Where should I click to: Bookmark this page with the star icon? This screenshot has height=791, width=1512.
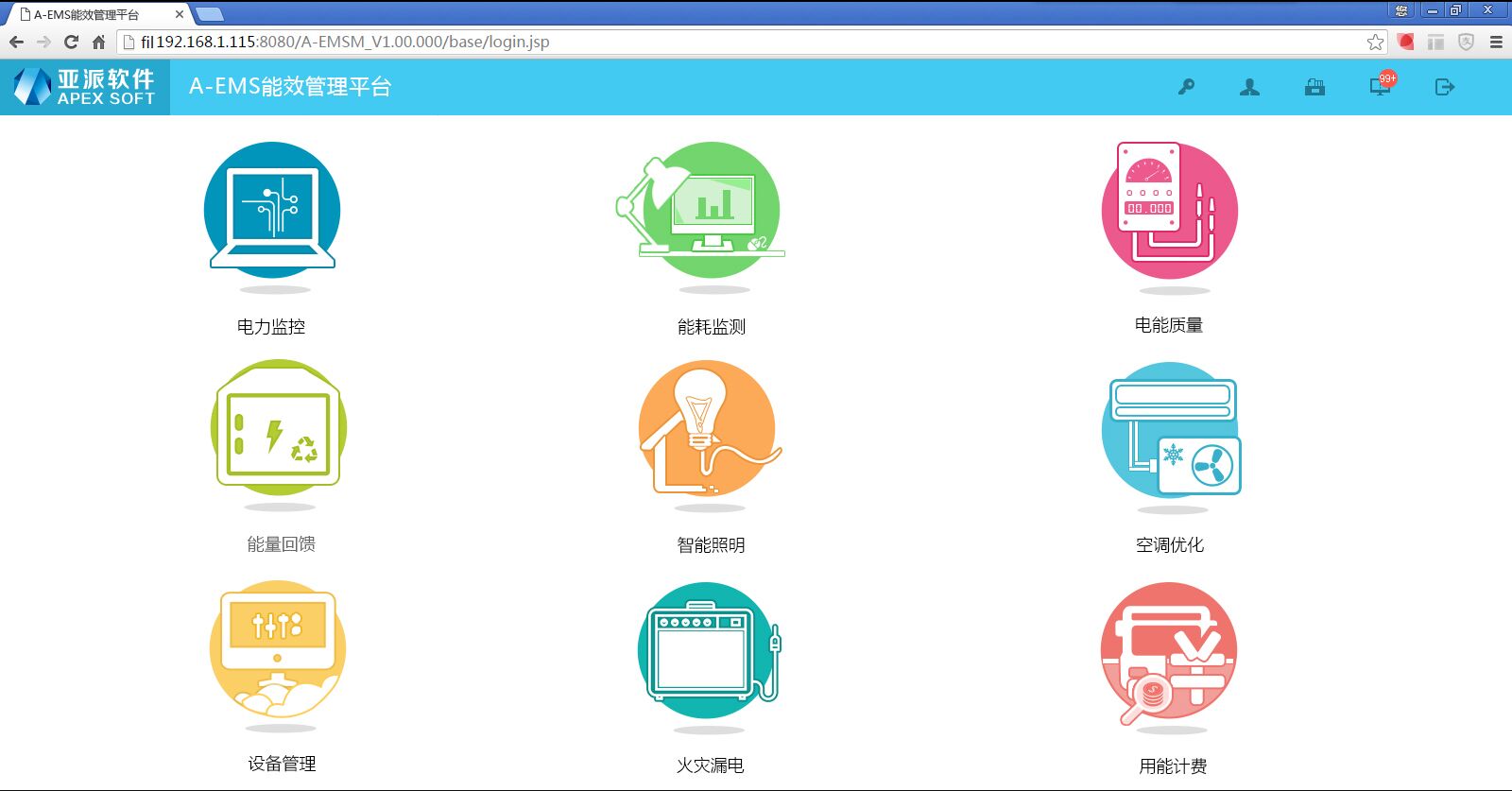pos(1375,42)
